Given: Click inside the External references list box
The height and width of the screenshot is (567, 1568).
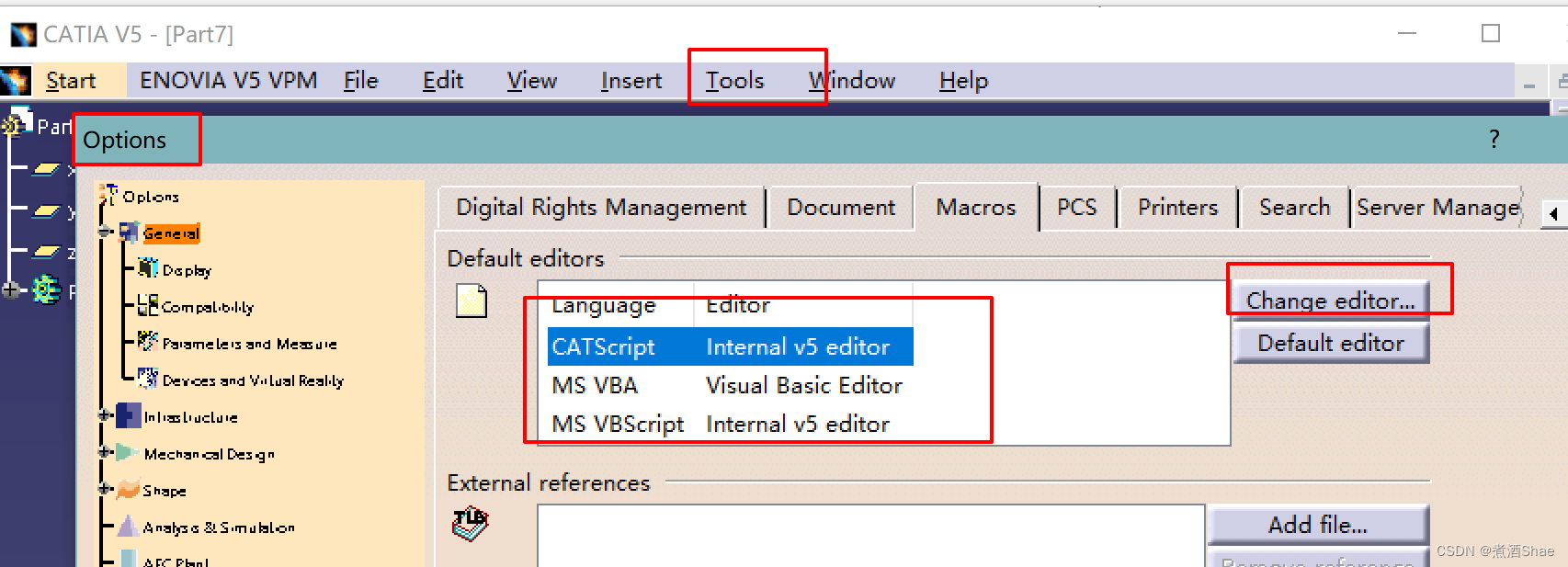Looking at the screenshot, I should tap(871, 536).
